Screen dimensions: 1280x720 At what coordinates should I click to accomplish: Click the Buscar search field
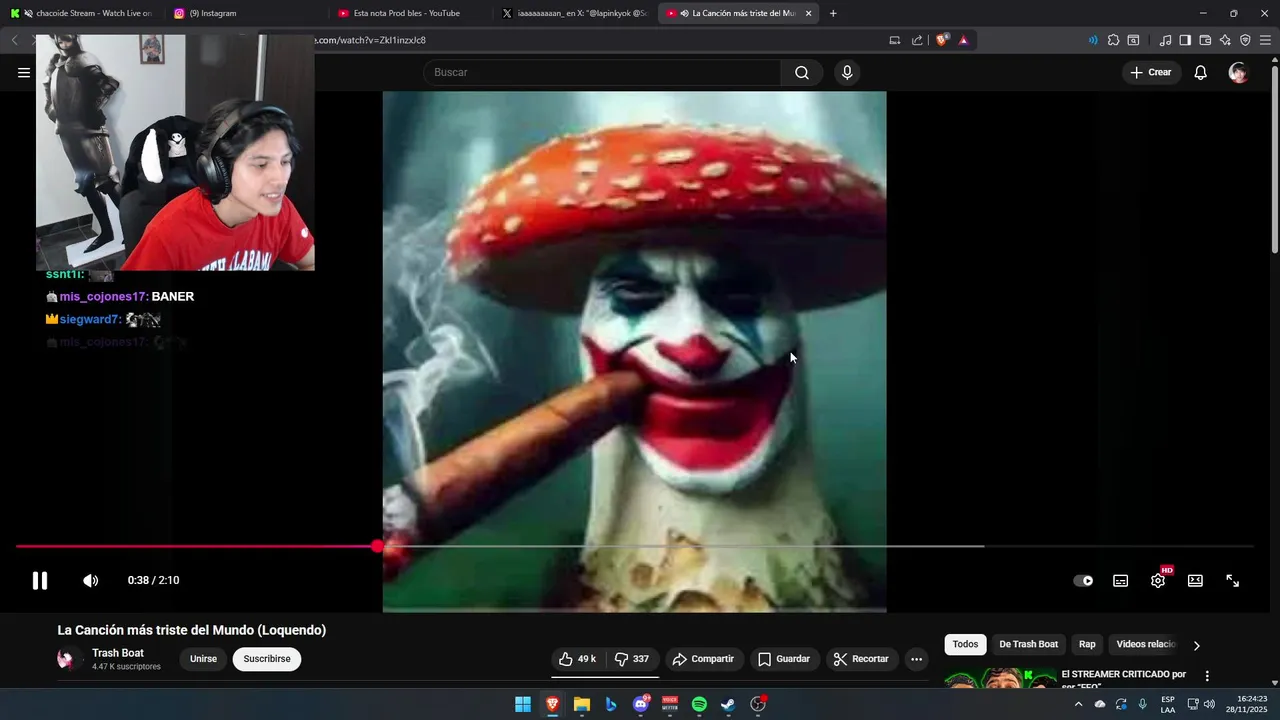602,72
